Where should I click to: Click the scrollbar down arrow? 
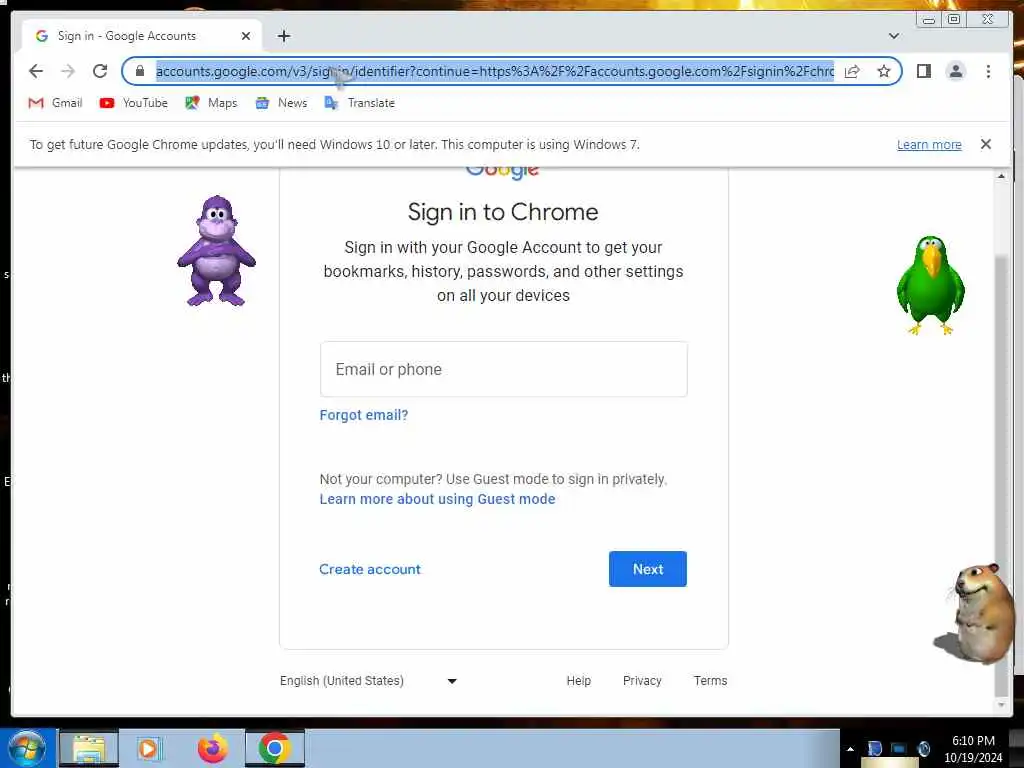1001,705
